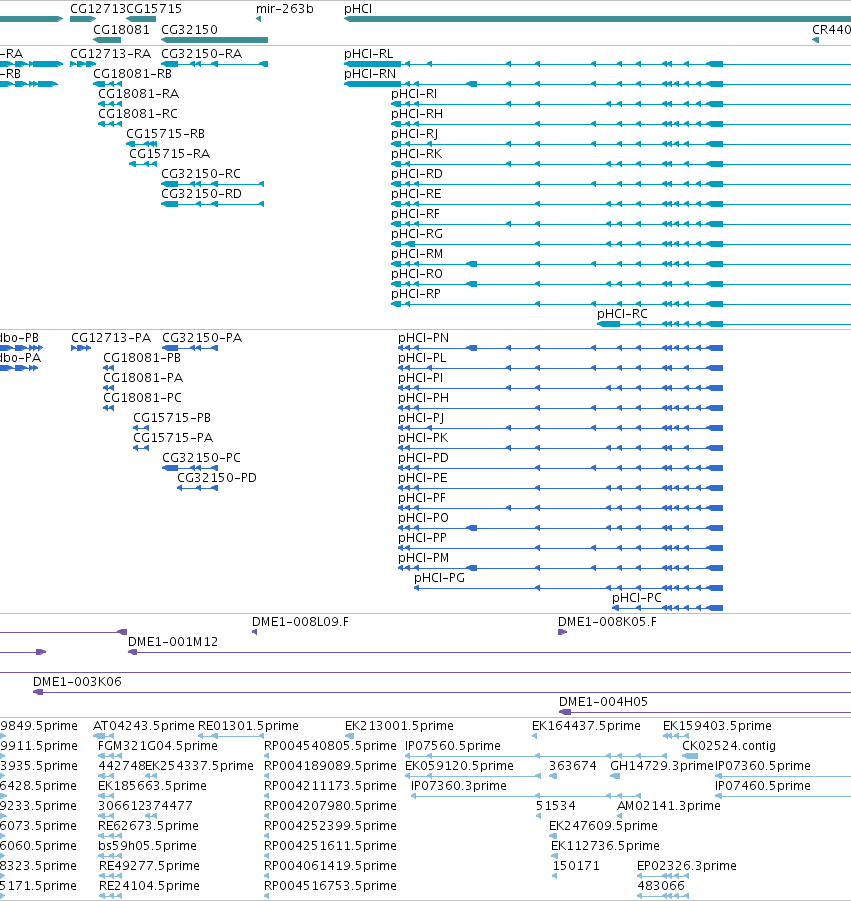This screenshot has width=851, height=901.
Task: Select the CG32150 gene label
Action: [189, 30]
